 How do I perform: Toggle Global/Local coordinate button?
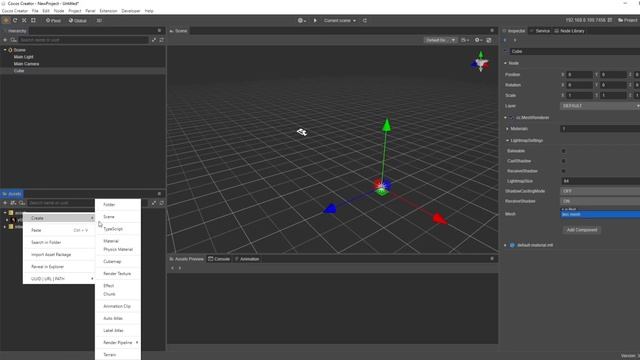tap(78, 20)
